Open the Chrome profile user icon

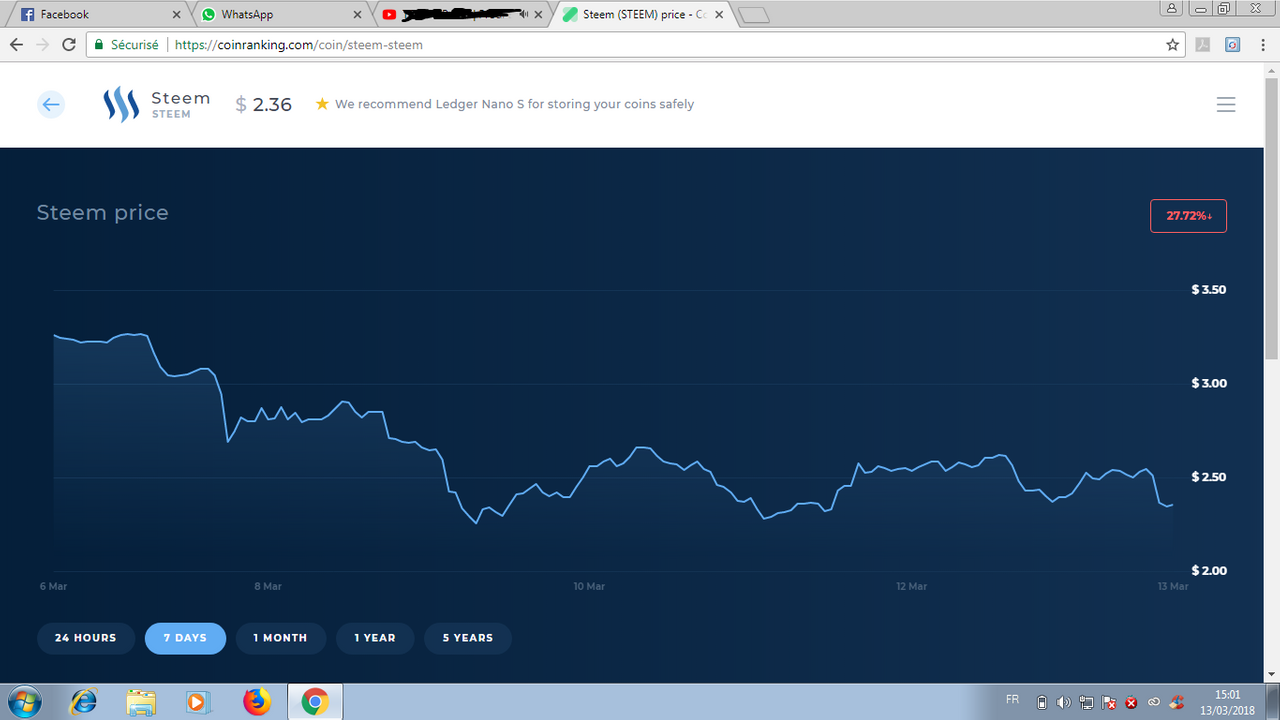click(x=1171, y=7)
